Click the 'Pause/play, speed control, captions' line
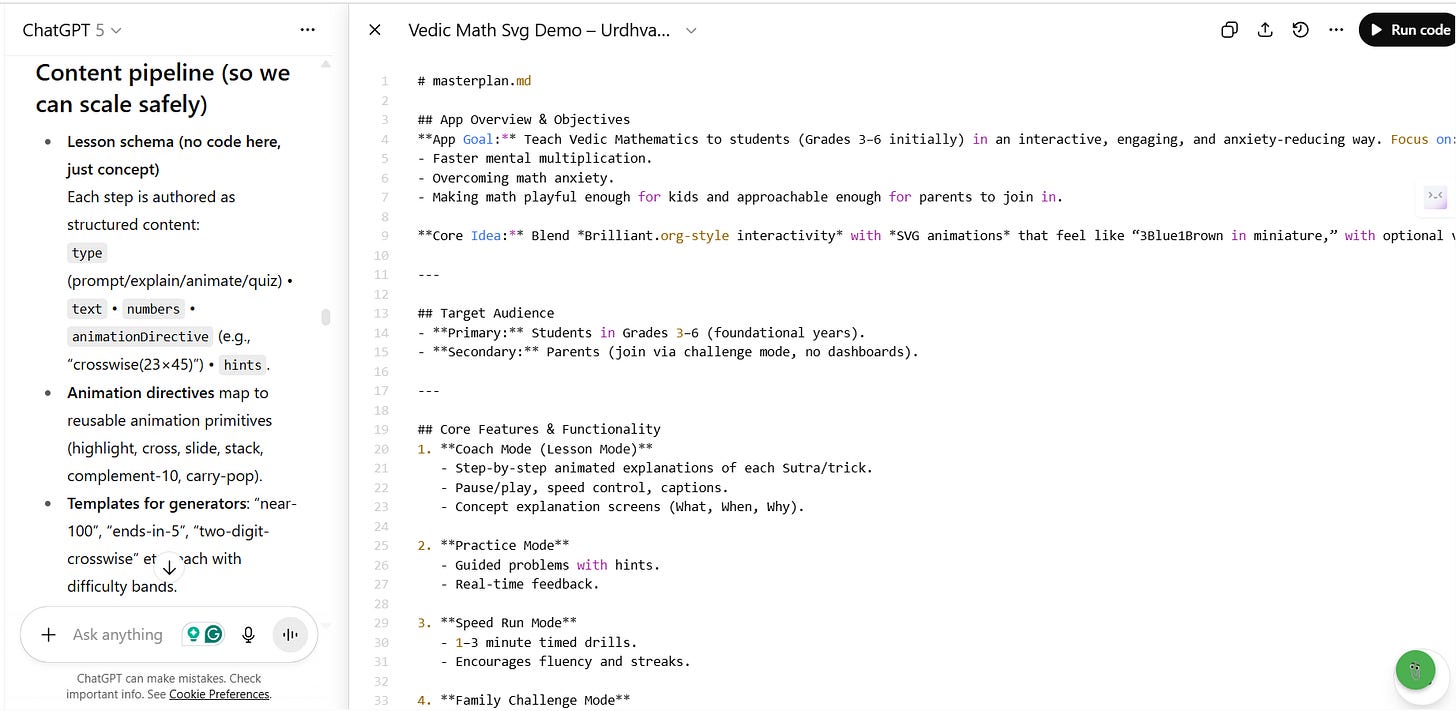 [x=584, y=487]
